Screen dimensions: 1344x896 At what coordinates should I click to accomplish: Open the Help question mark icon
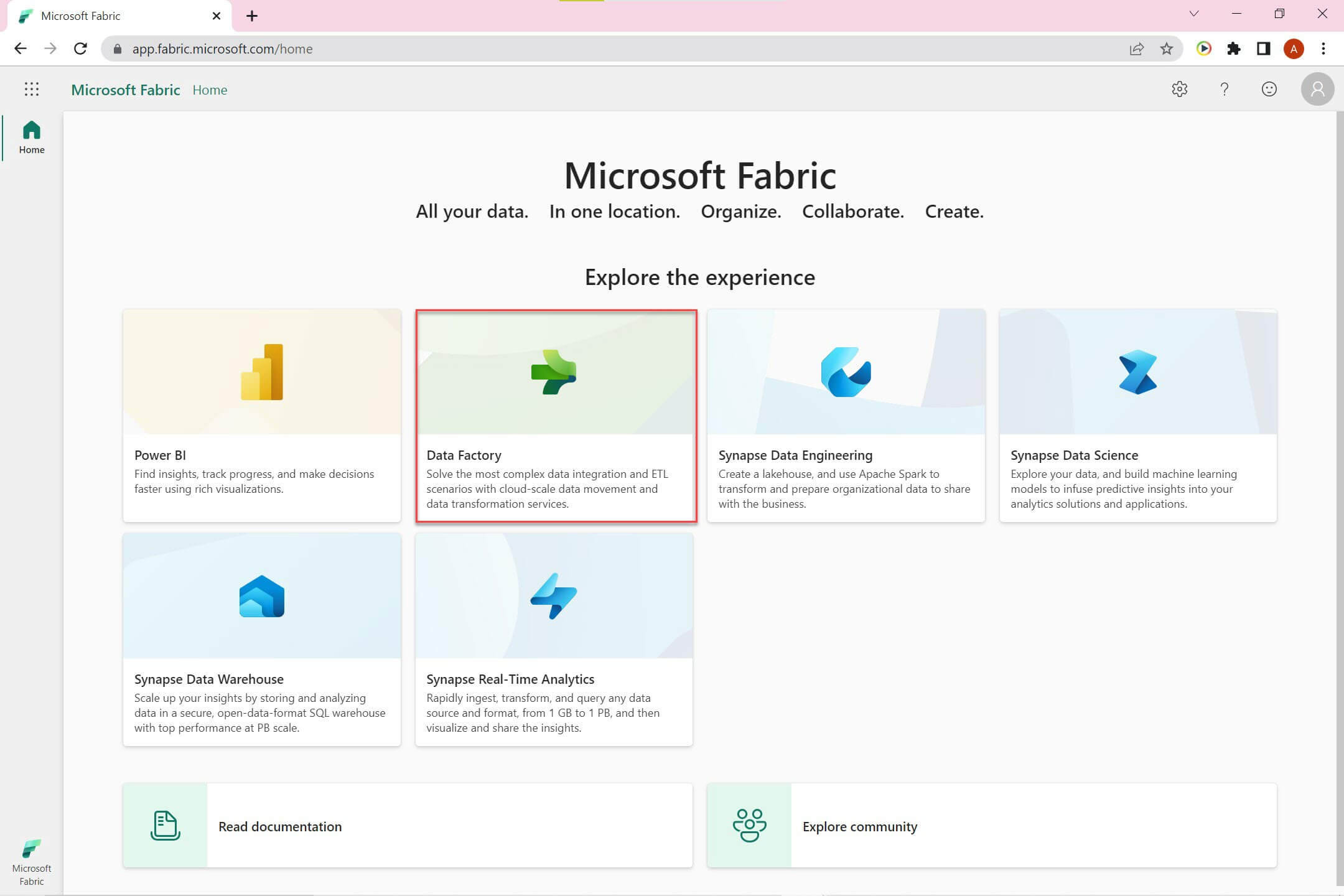coord(1224,90)
